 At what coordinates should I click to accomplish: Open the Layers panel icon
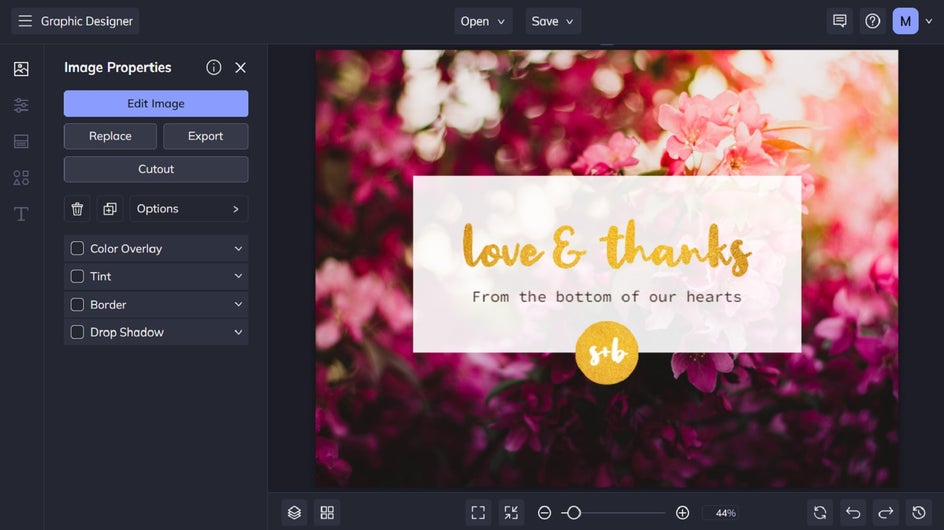click(x=294, y=513)
